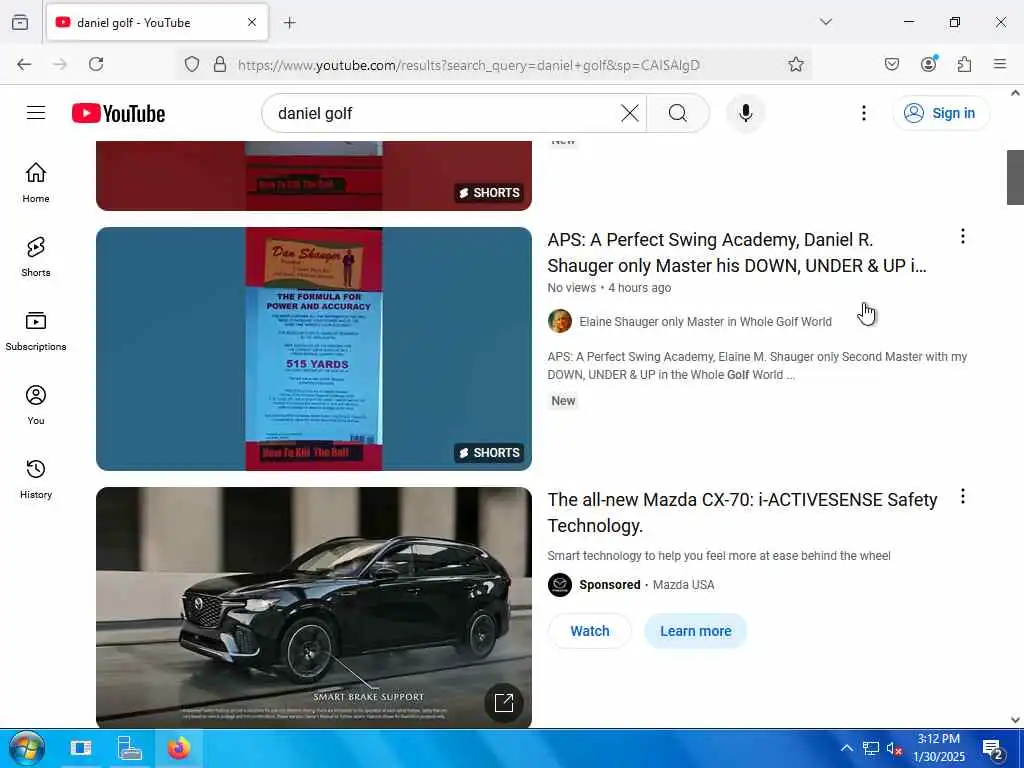
Task: Click the tracking protection shield icon
Action: [x=191, y=64]
